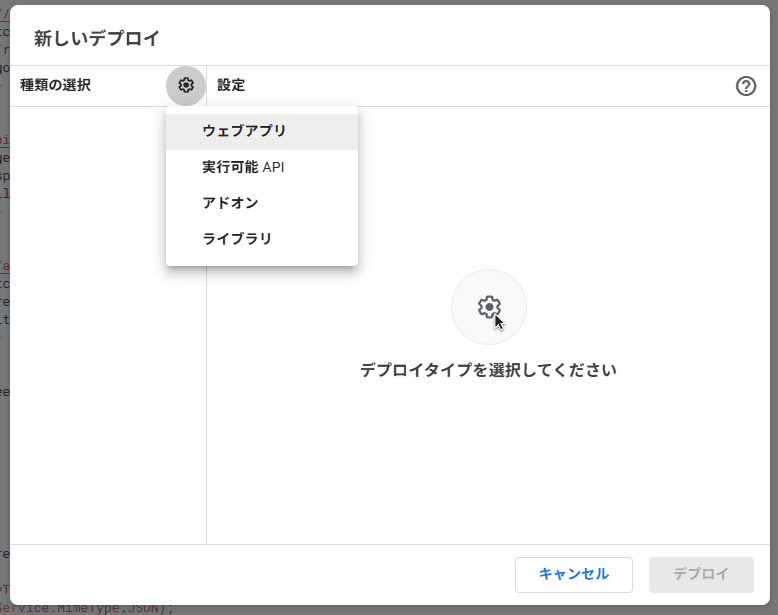Click the 新しいデプロイ dialog title
The image size is (778, 615).
pyautogui.click(x=97, y=39)
